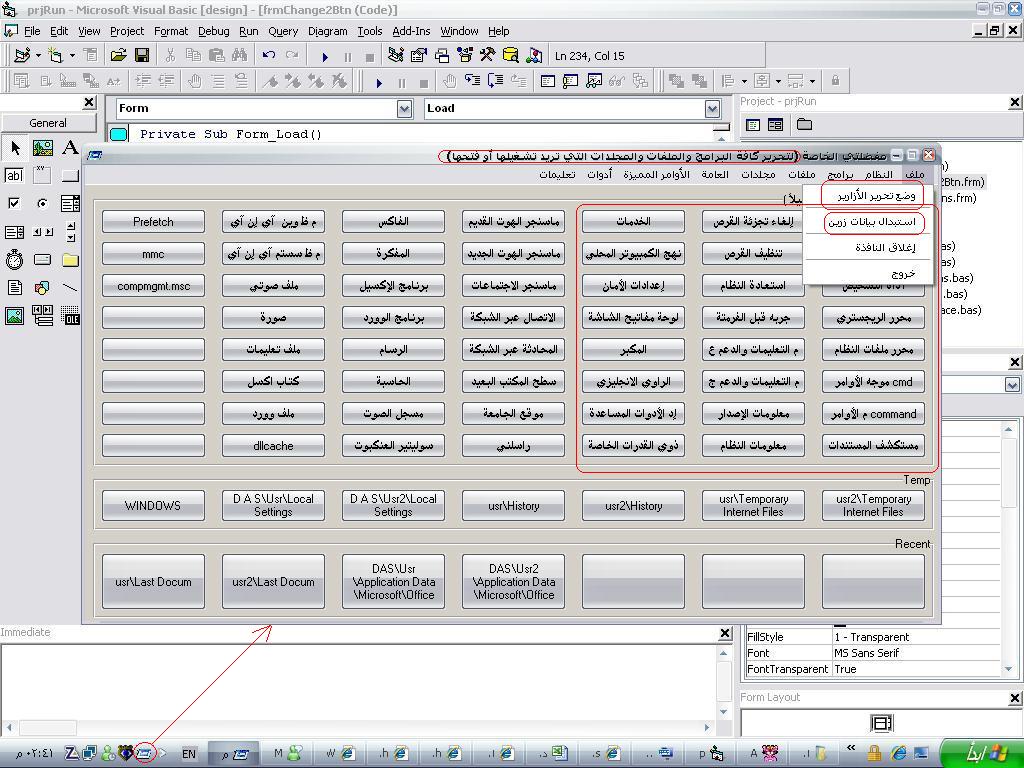
Task: Open the Add-Ins menu
Action: 411,31
